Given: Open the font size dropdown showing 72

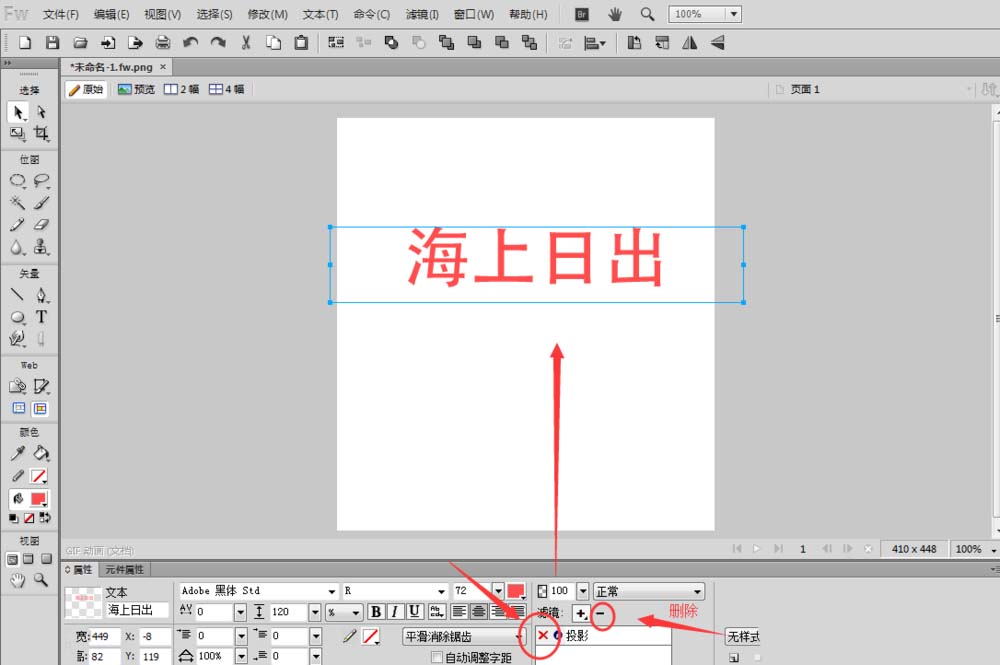Looking at the screenshot, I should pos(498,590).
